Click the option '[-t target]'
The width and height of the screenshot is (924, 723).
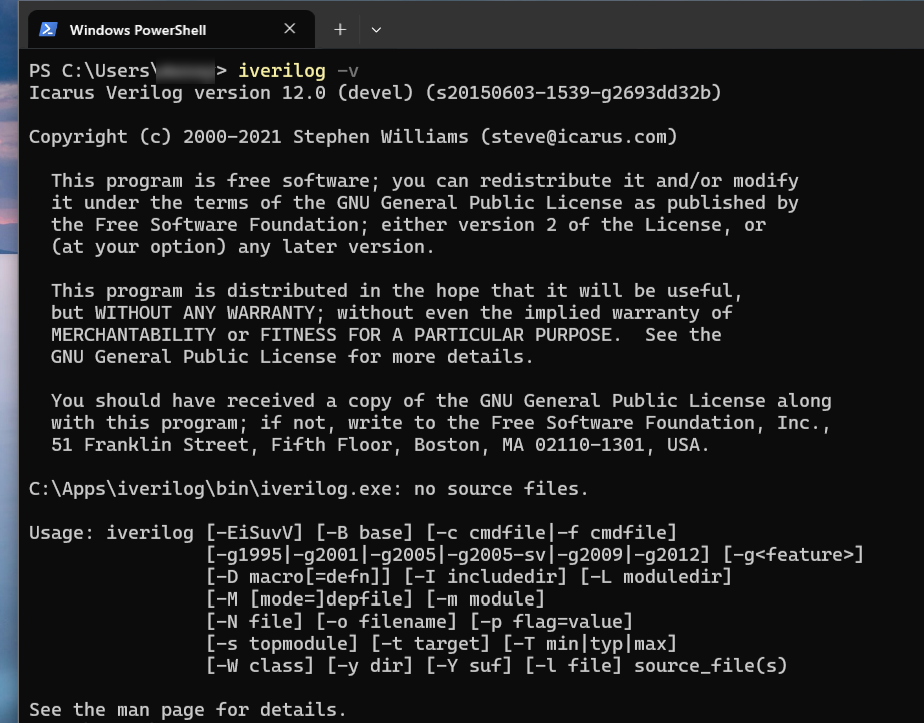click(x=430, y=643)
